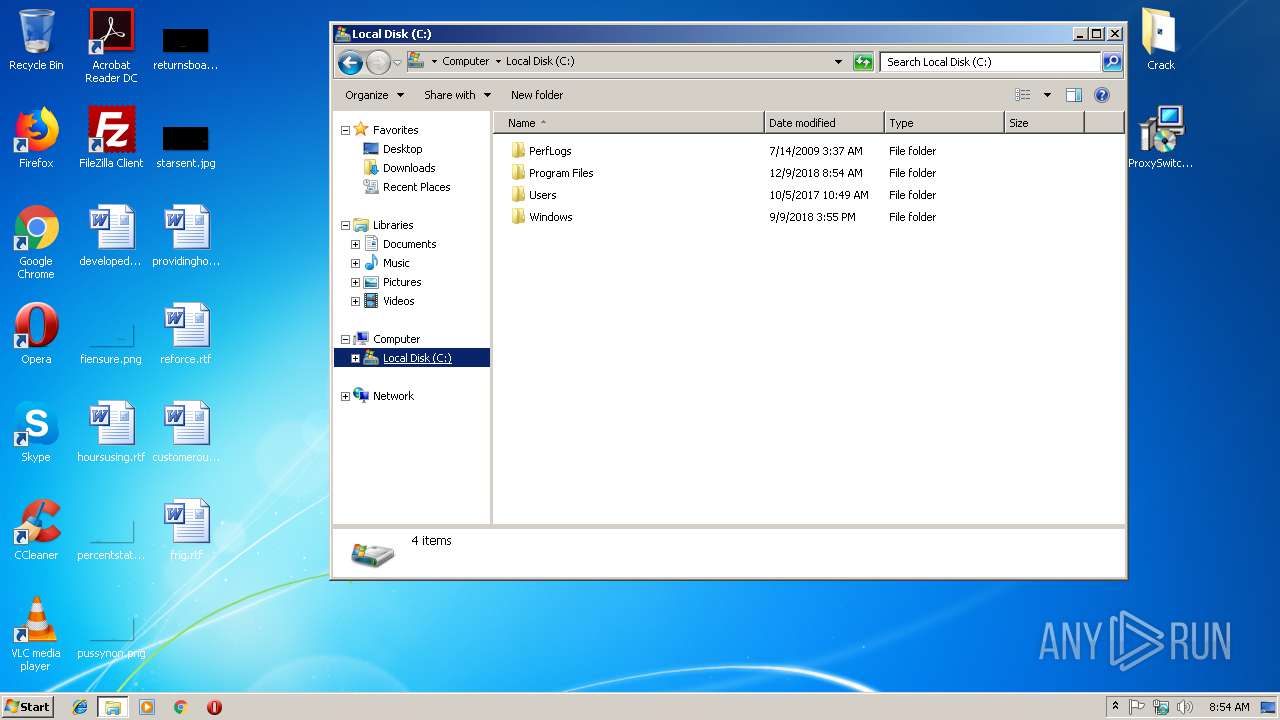
Task: Expand the Documents library node
Action: [355, 244]
